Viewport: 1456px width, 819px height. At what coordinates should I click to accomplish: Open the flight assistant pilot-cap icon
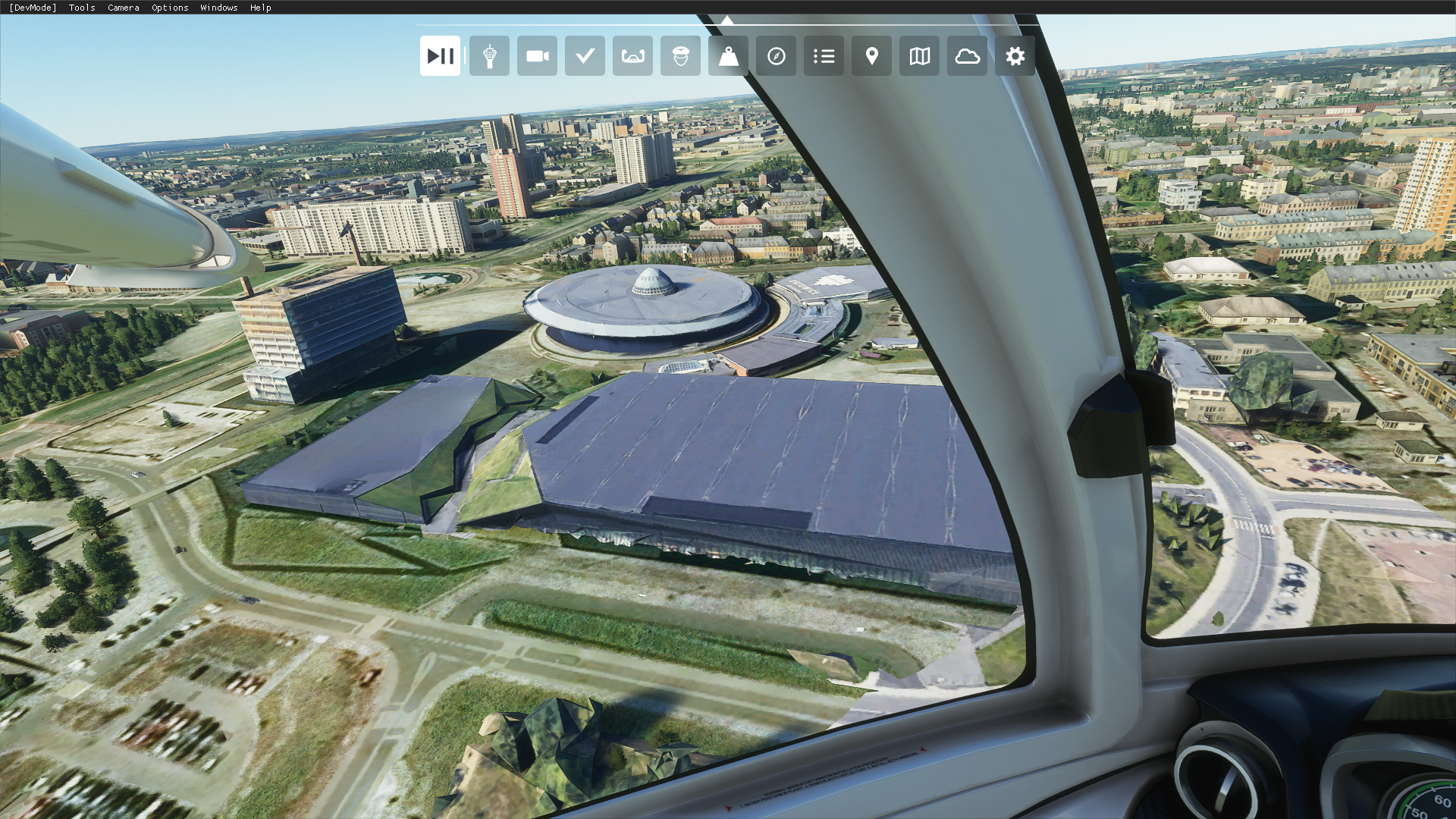pos(680,56)
